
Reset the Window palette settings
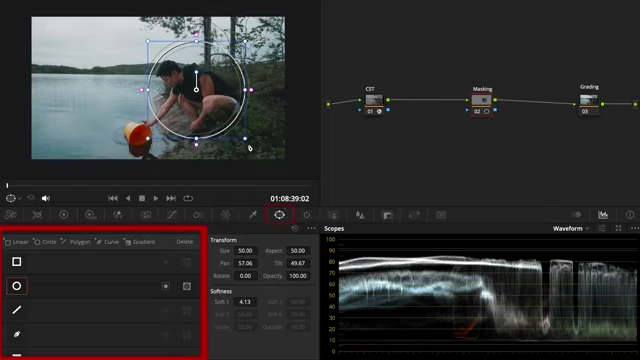pos(295,229)
